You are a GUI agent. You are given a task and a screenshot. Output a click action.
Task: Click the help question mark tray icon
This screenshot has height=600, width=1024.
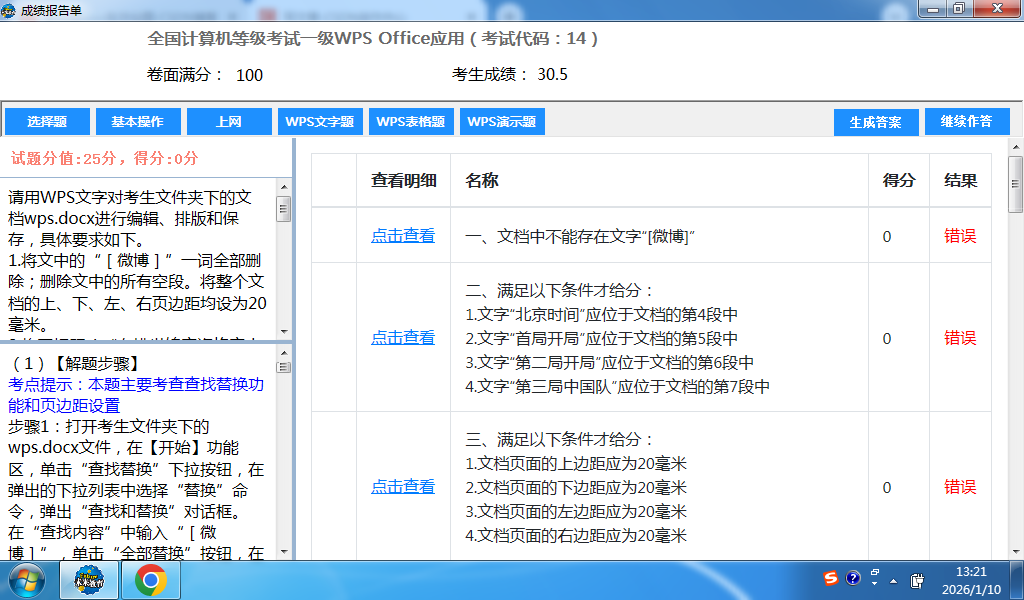(853, 578)
